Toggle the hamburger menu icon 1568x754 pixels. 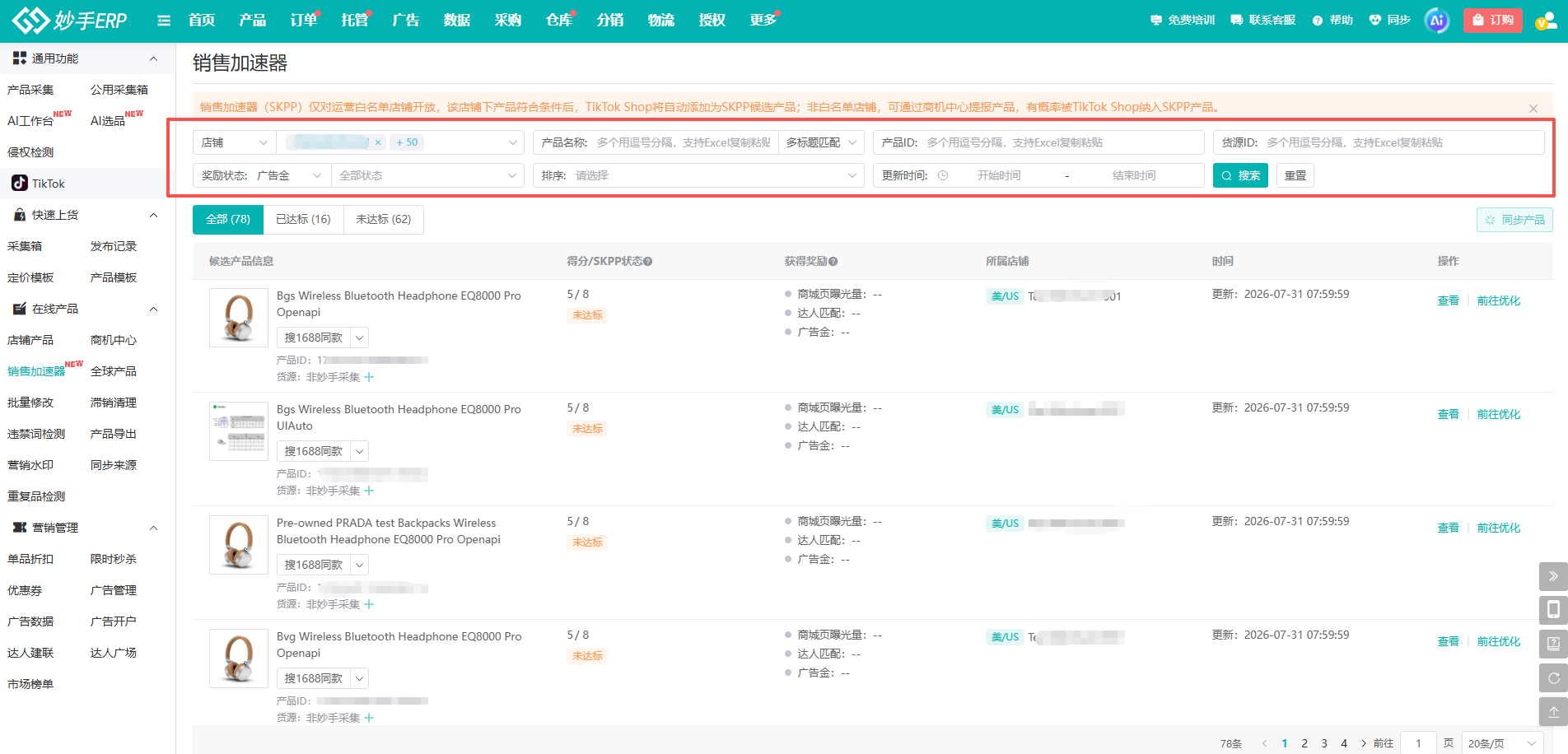[x=164, y=21]
